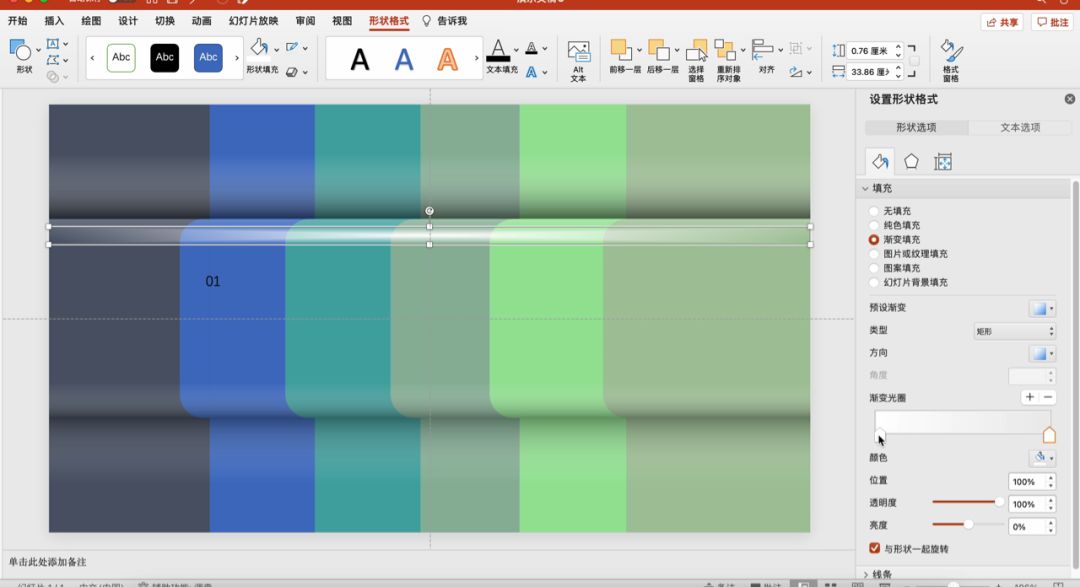Open the 颜色 color picker dropdown

pos(1042,457)
